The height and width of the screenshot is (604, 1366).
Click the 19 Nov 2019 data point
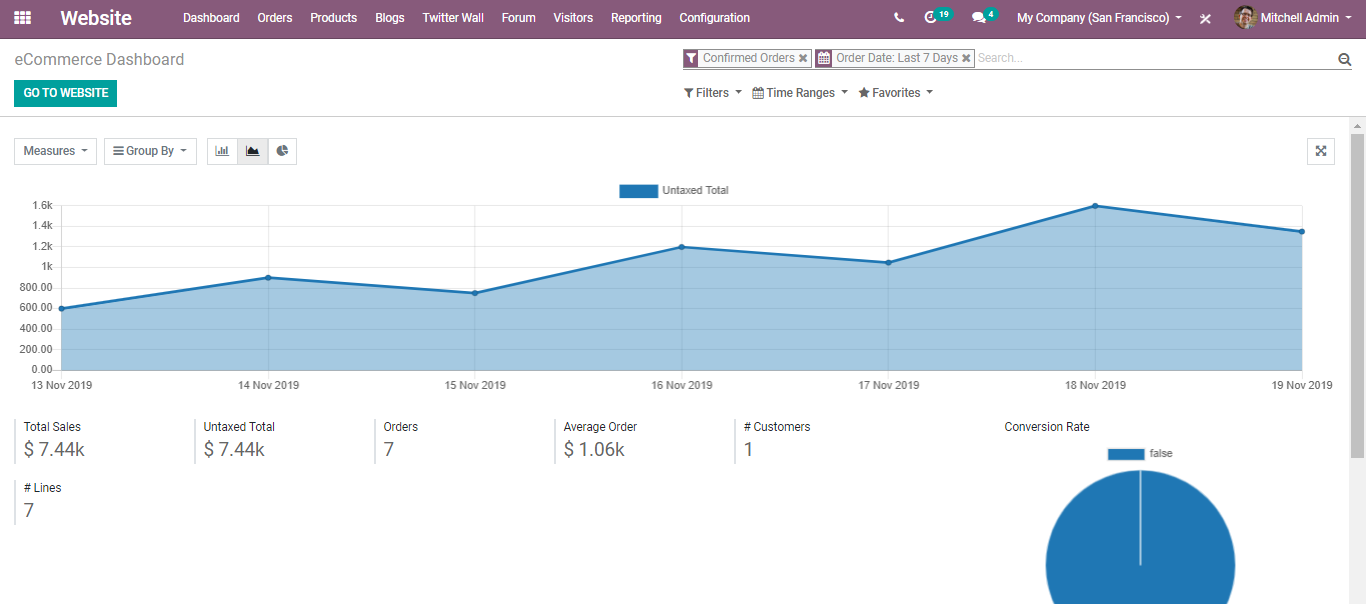1301,232
